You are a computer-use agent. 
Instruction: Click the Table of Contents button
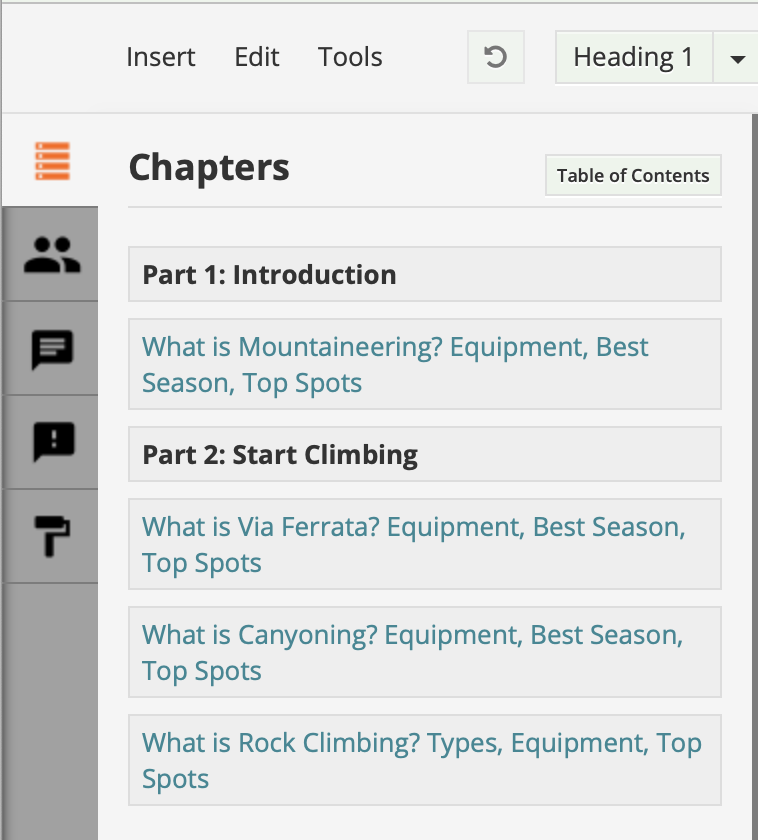tap(633, 175)
